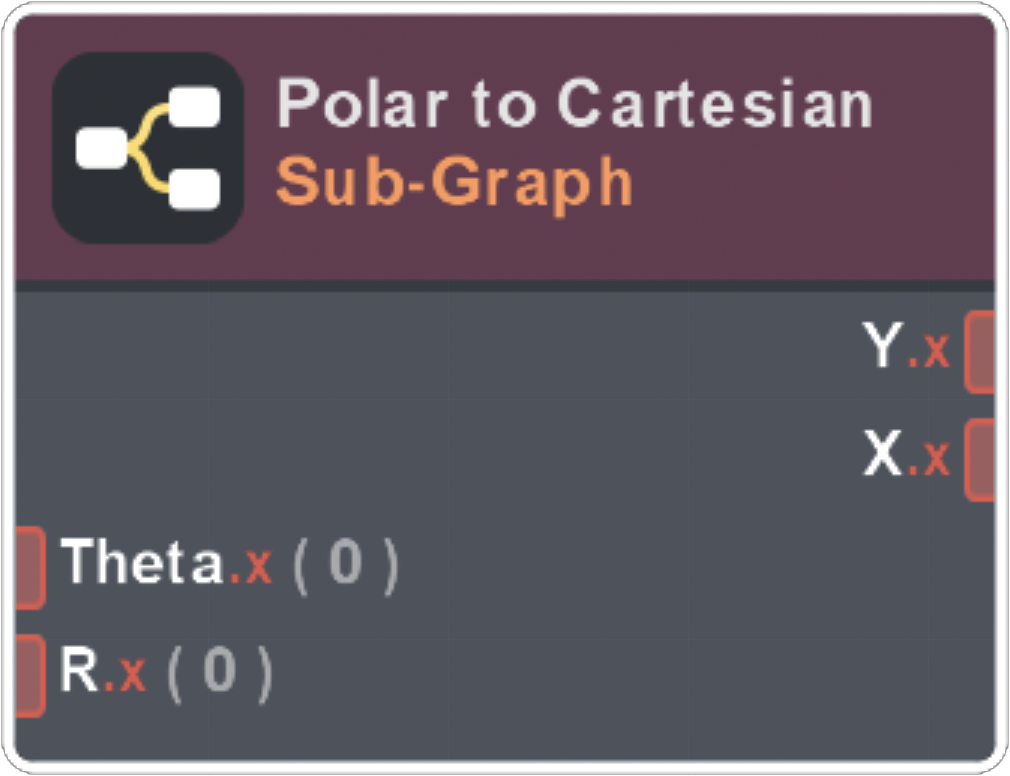
Task: Click the Theta.x input port
Action: click(29, 568)
